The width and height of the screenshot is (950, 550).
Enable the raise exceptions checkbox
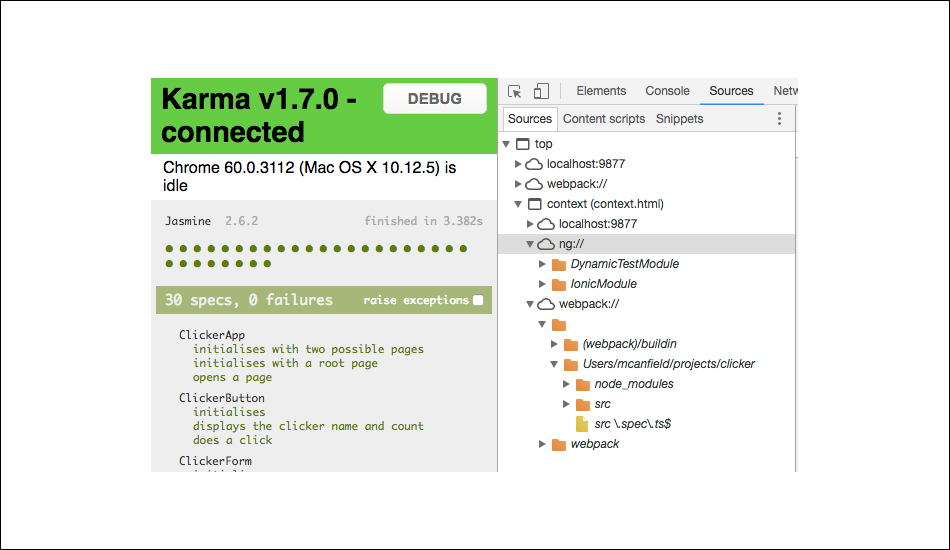(x=478, y=300)
